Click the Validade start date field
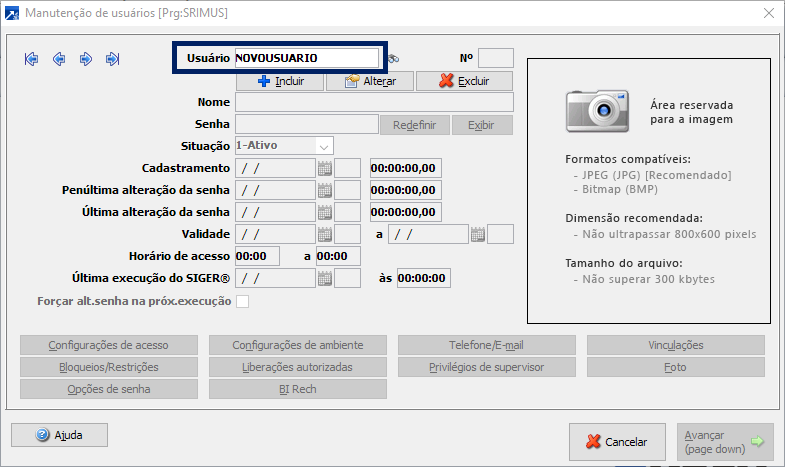This screenshot has width=785, height=467. (x=275, y=234)
